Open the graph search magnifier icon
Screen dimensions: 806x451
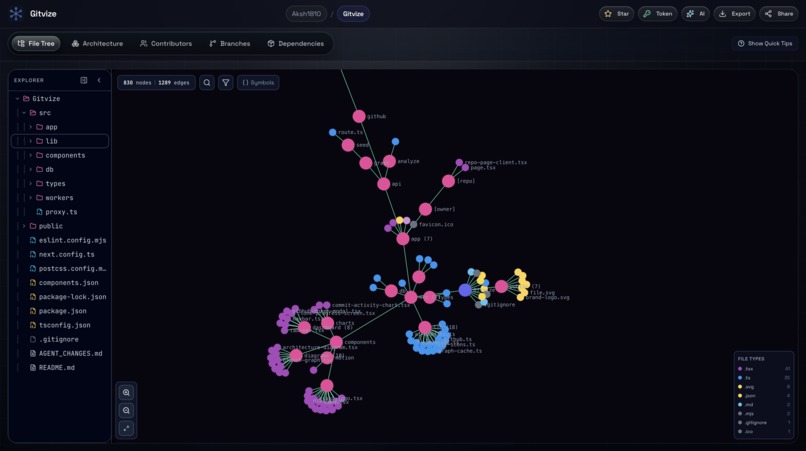pos(207,82)
